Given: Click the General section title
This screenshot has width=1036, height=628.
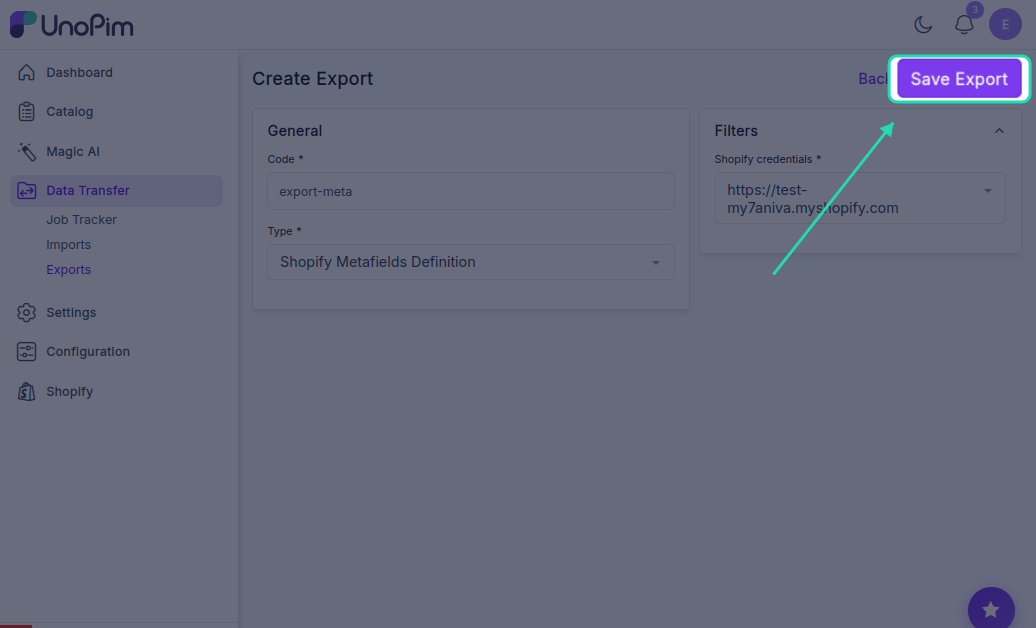Looking at the screenshot, I should [x=295, y=131].
